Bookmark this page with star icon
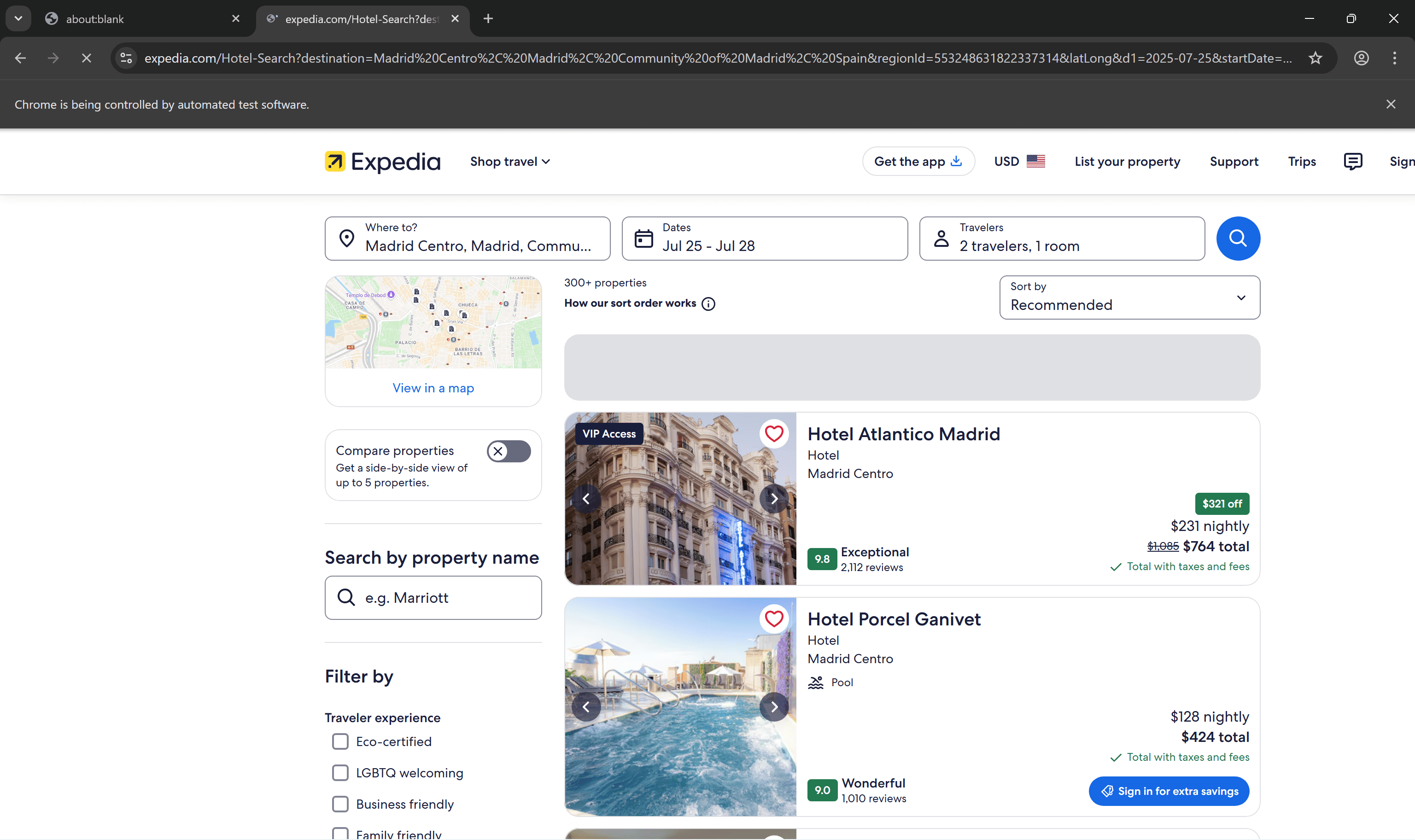The width and height of the screenshot is (1415, 840). (1315, 58)
